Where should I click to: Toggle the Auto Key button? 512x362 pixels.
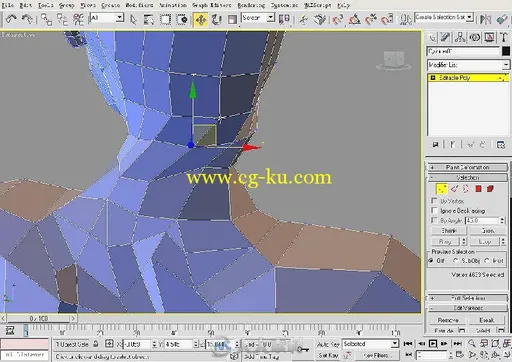click(328, 344)
